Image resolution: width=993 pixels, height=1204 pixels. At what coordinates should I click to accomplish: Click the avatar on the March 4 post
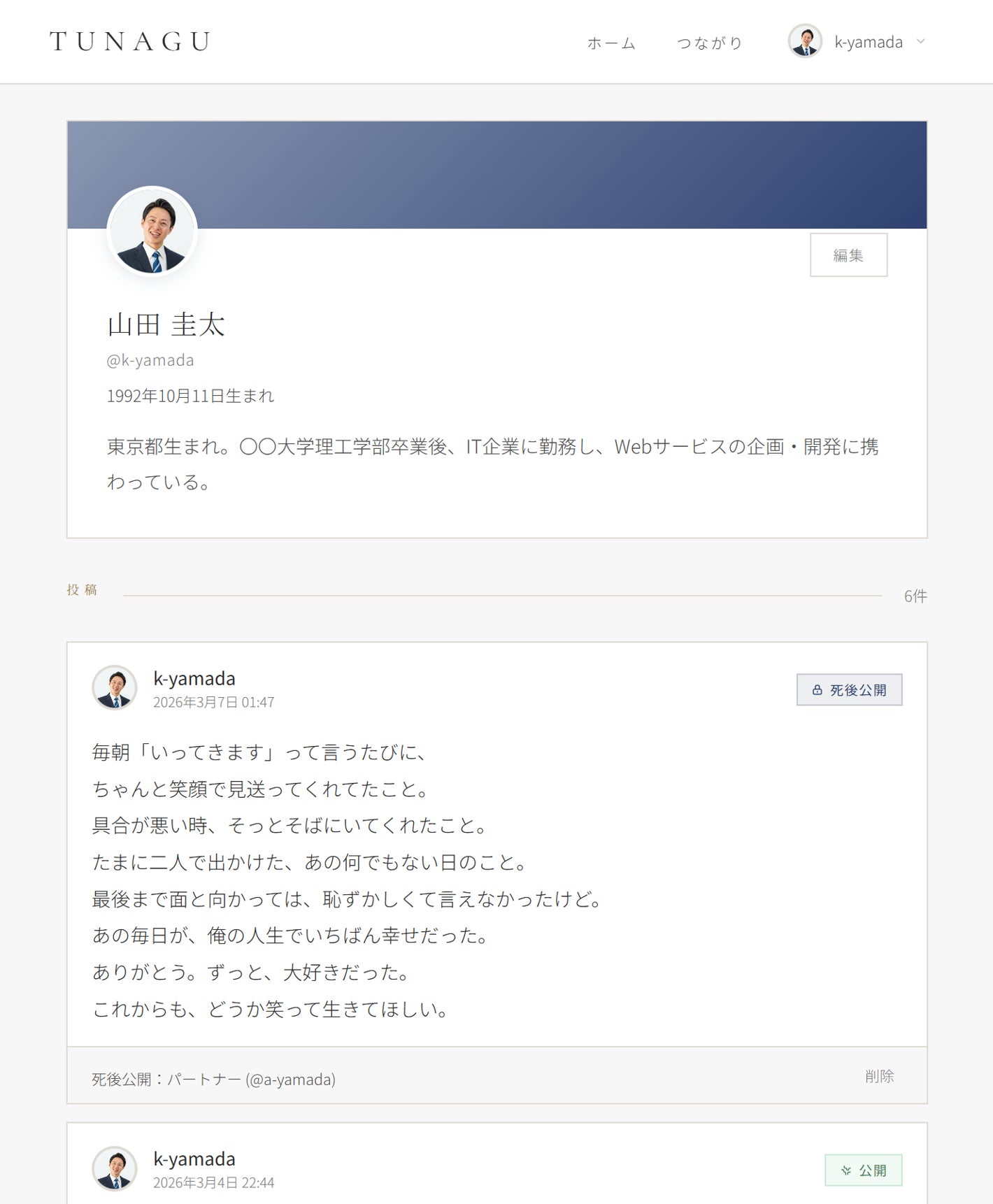click(x=115, y=1168)
